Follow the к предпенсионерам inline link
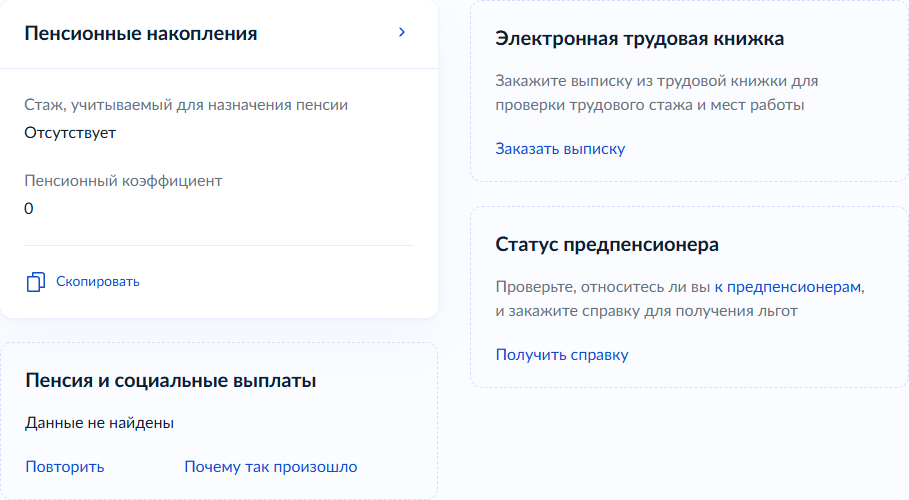Viewport: 909px width, 500px height. tap(788, 287)
